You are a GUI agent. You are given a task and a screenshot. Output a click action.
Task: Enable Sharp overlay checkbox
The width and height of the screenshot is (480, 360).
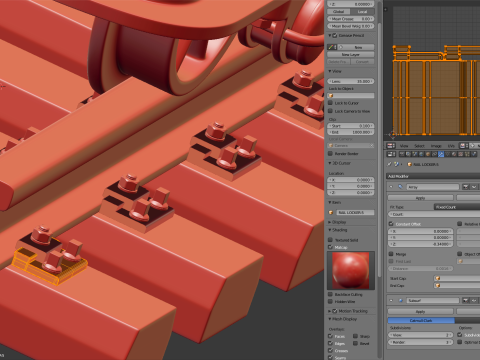pos(355,336)
